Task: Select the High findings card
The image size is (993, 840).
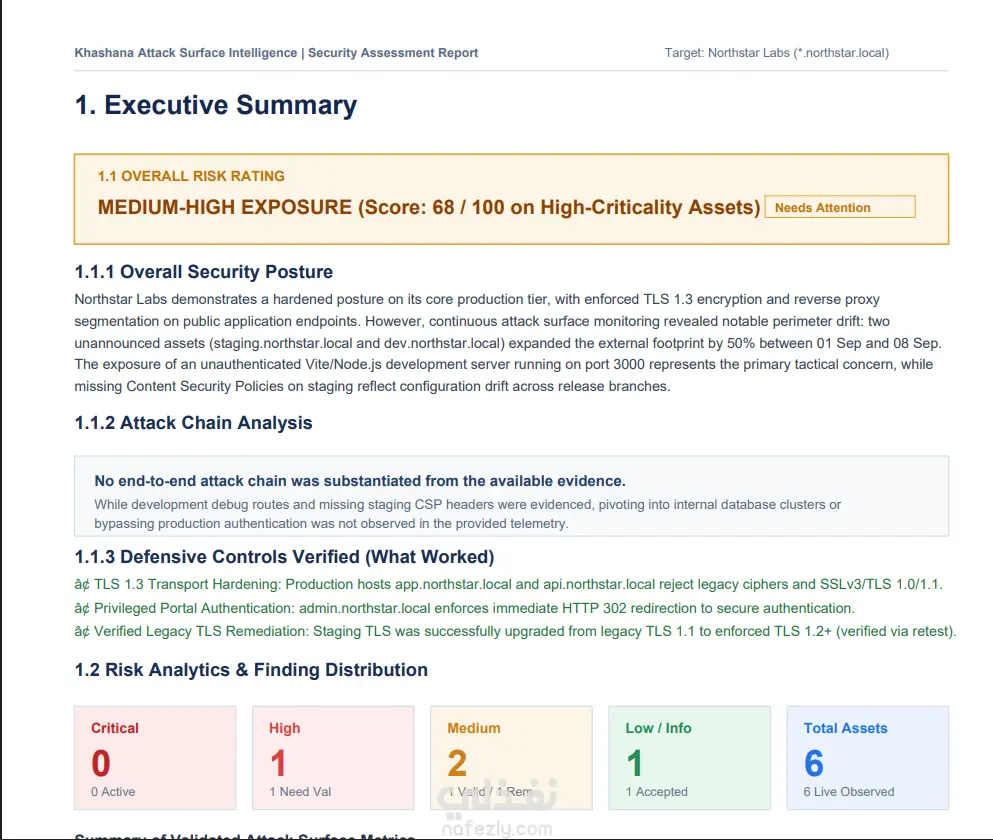Action: pyautogui.click(x=333, y=758)
